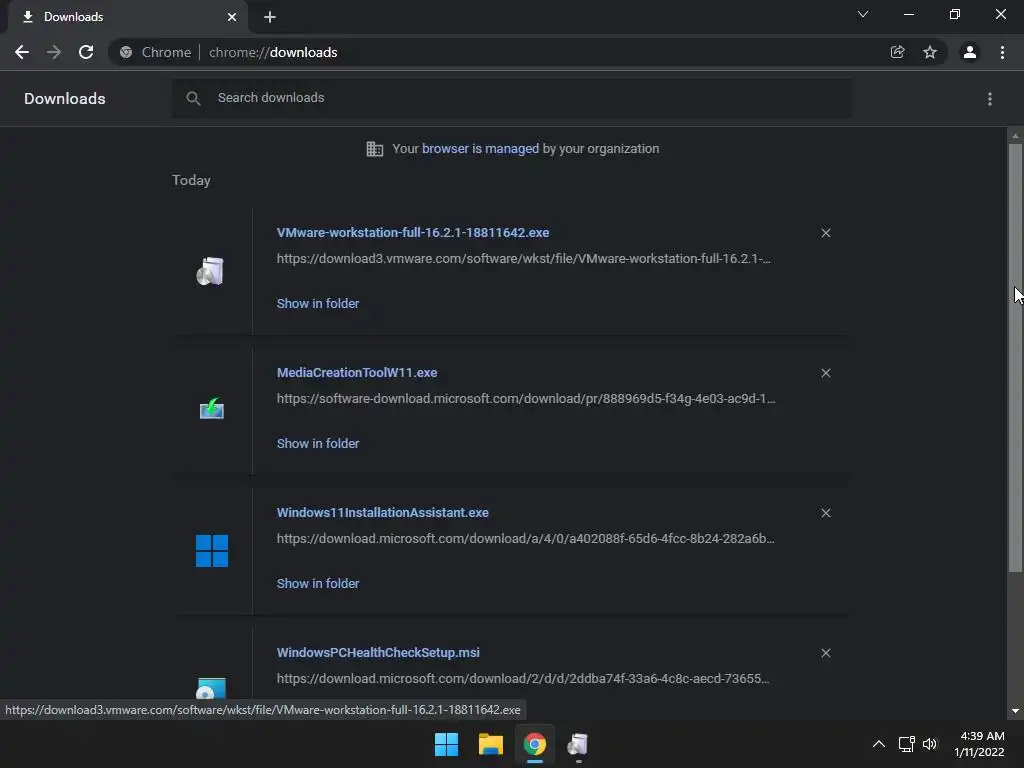Click the Installation Assistant source URL
This screenshot has width=1024, height=768.
(526, 539)
